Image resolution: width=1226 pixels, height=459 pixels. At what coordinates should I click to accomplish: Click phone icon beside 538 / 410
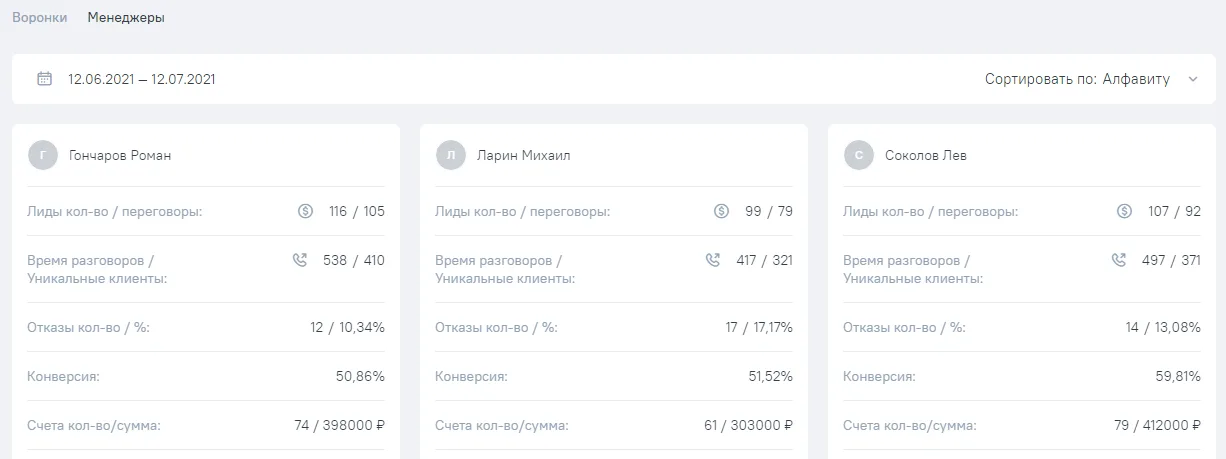(x=300, y=260)
